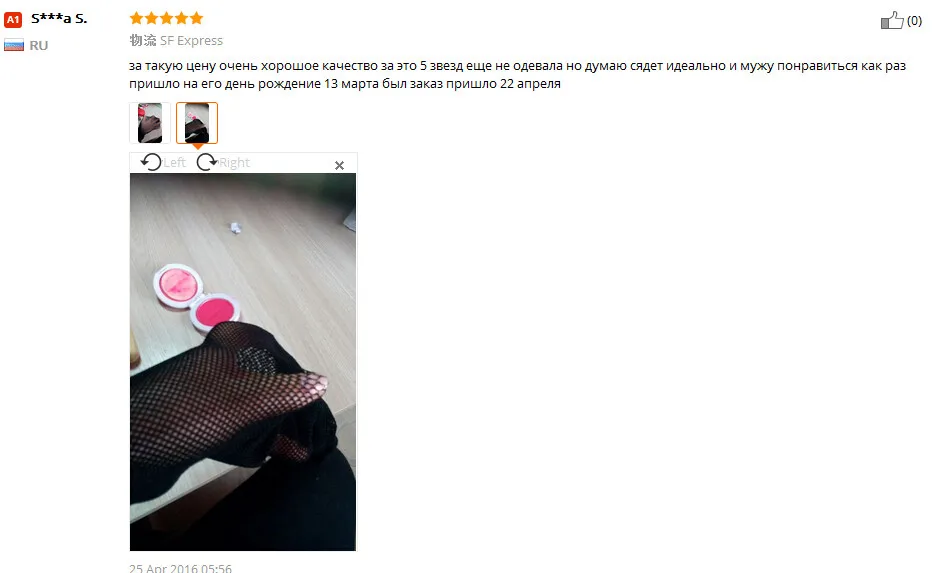Click the 'Right' text label

pos(234,162)
